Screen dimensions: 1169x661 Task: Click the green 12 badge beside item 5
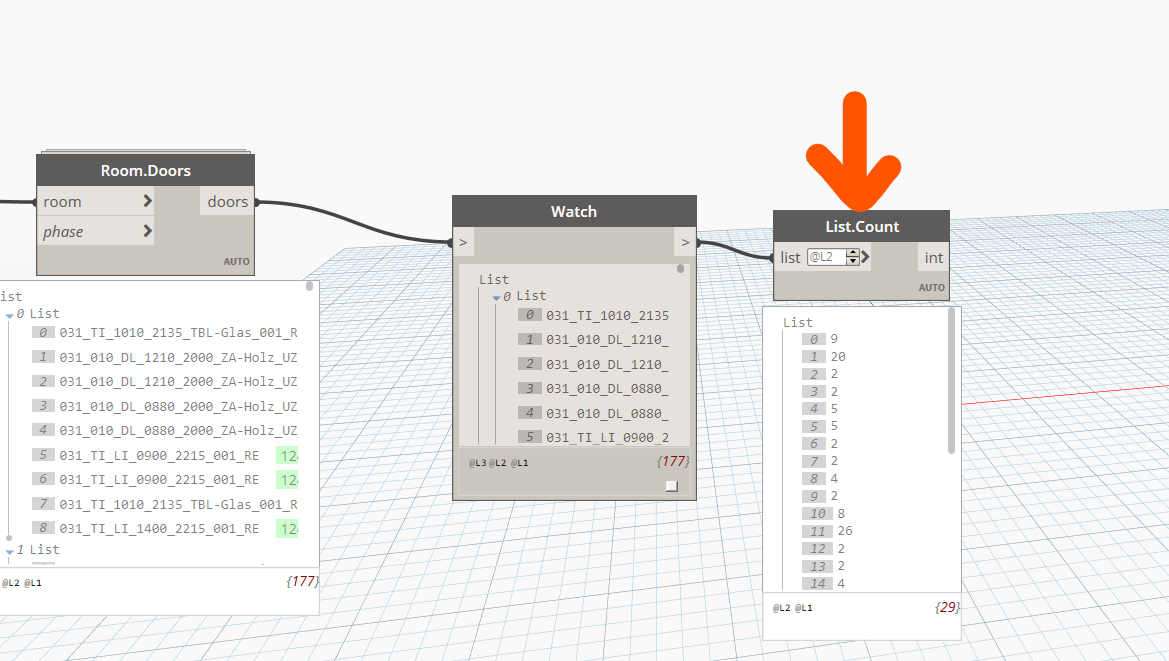click(288, 455)
